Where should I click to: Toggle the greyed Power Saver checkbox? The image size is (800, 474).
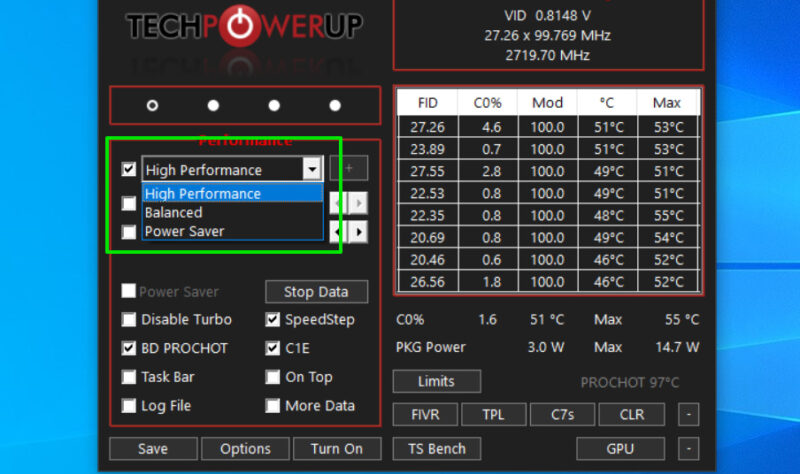pyautogui.click(x=129, y=291)
